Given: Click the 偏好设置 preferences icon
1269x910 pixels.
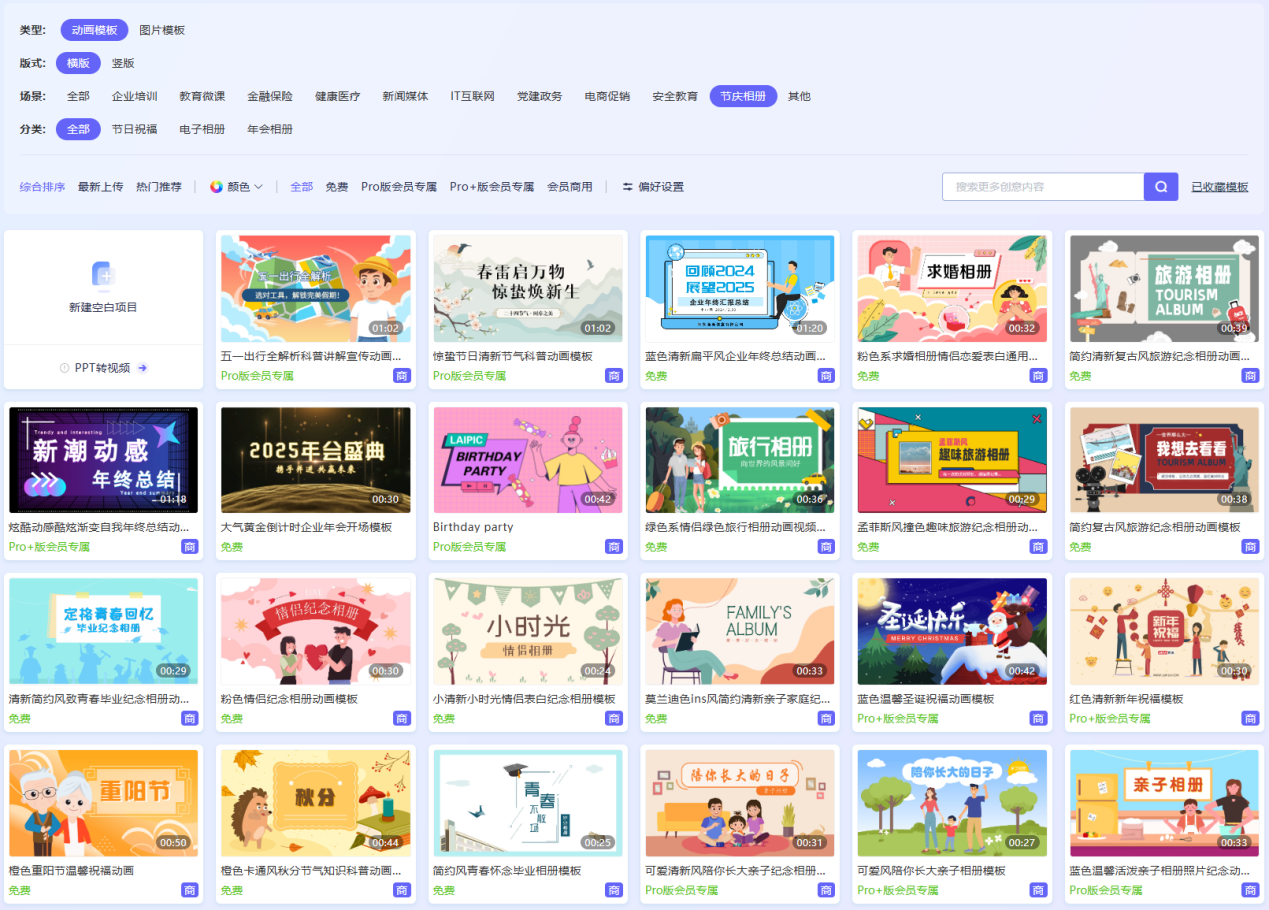Looking at the screenshot, I should tap(628, 187).
